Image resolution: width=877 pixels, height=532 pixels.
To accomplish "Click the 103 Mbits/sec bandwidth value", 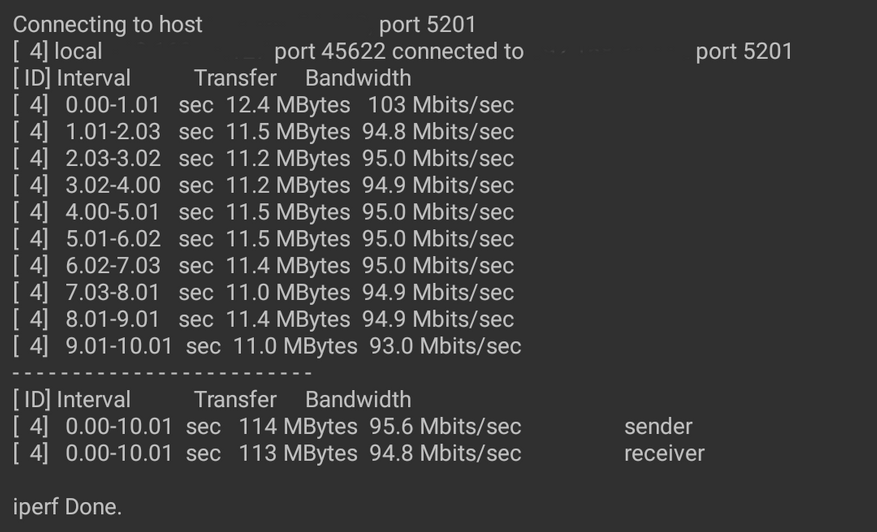I will 440,105.
